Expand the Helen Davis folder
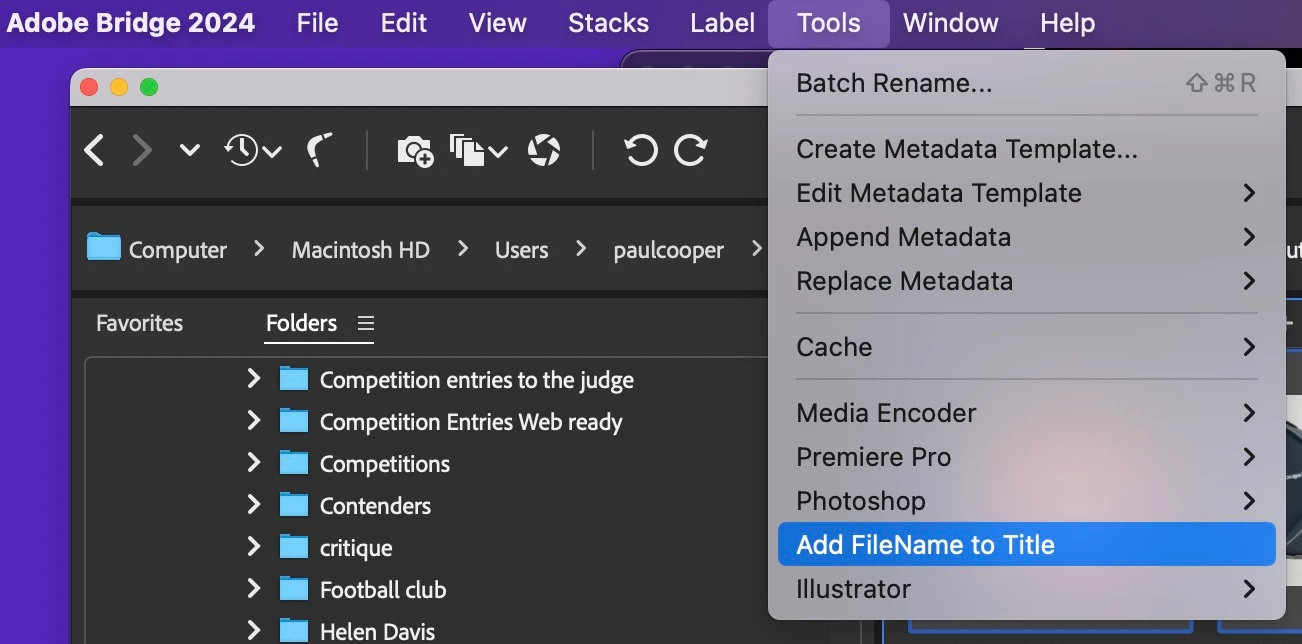Screen dimensions: 1302x644 [253, 631]
